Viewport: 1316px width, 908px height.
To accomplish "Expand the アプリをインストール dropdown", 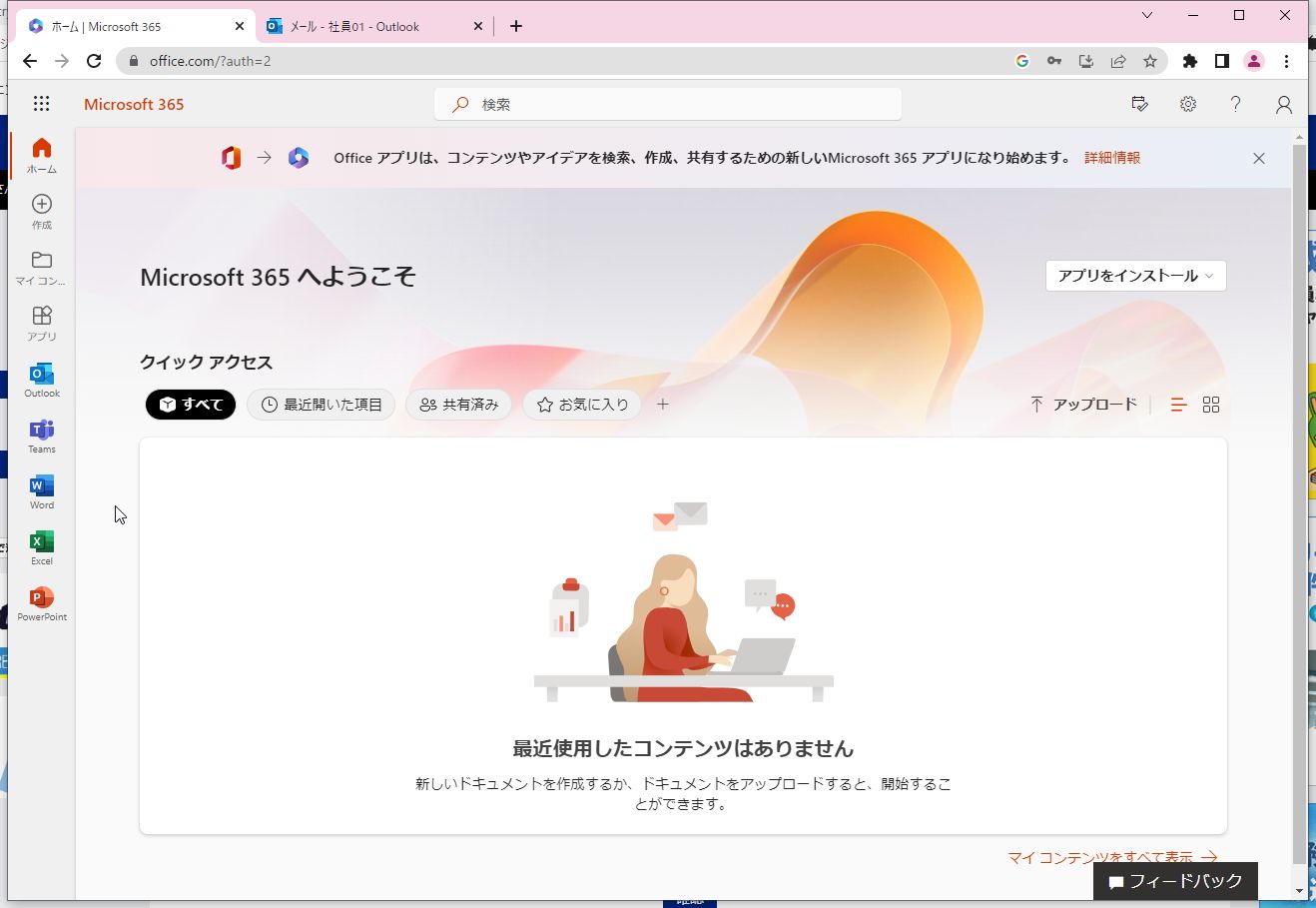I will [x=1136, y=276].
